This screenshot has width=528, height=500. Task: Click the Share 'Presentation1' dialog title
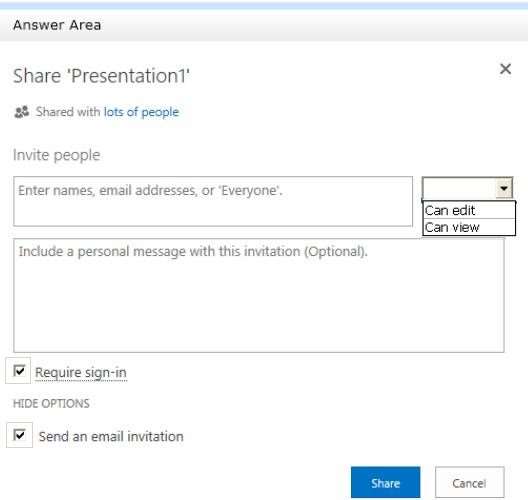point(101,76)
